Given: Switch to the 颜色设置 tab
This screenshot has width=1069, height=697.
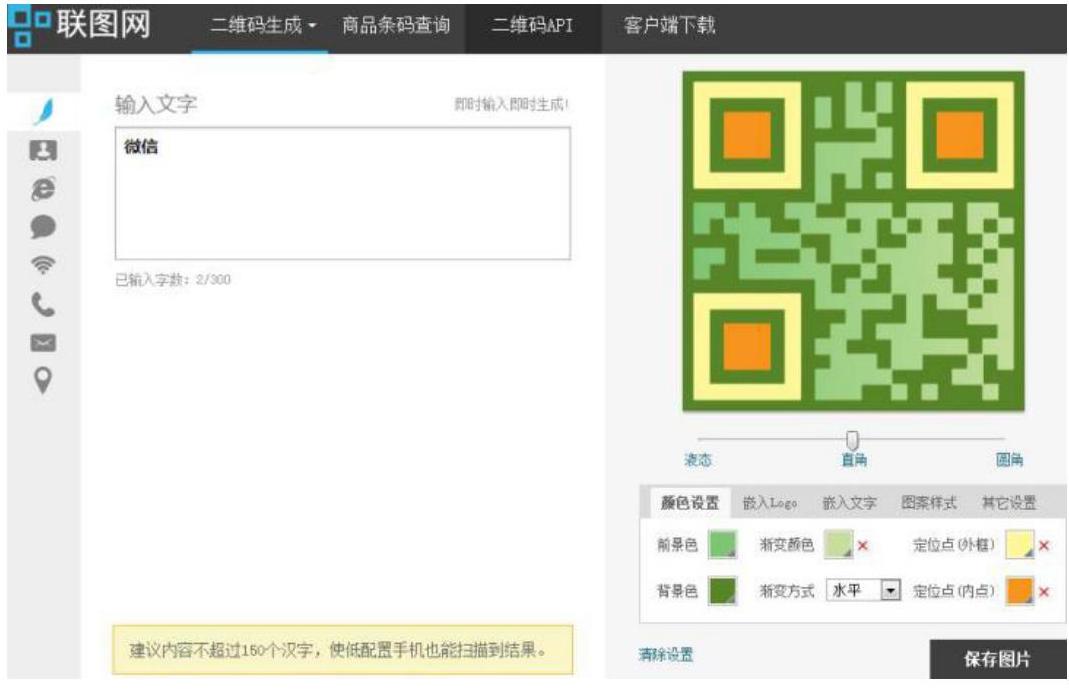Looking at the screenshot, I should (689, 503).
